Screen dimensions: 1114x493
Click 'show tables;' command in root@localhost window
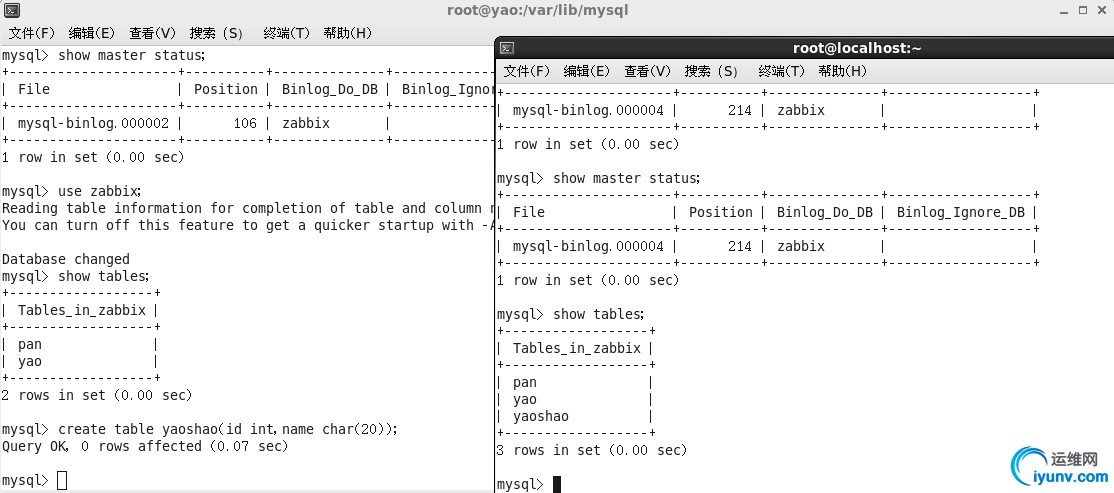598,314
